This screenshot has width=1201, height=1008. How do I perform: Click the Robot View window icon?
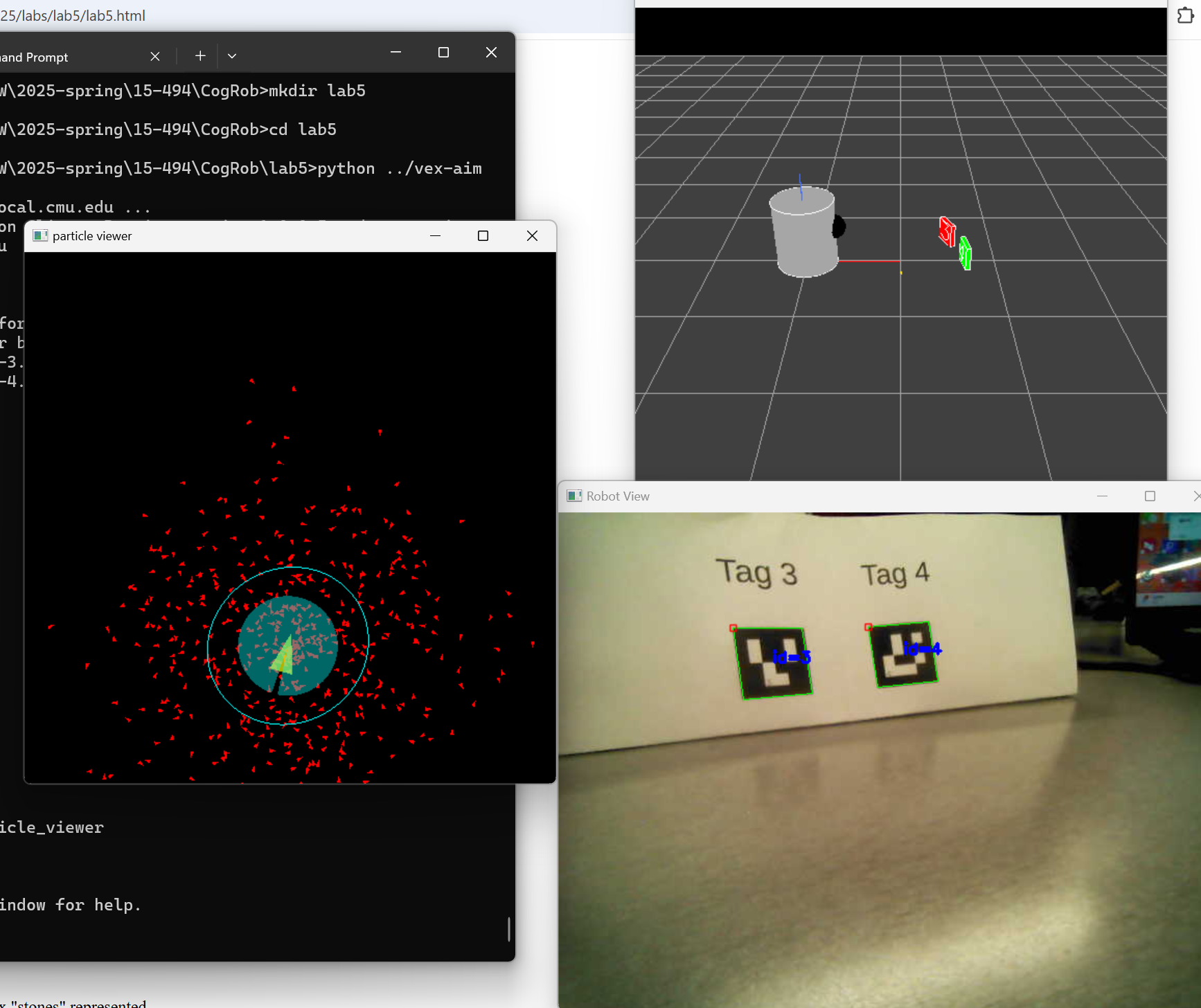pos(574,496)
